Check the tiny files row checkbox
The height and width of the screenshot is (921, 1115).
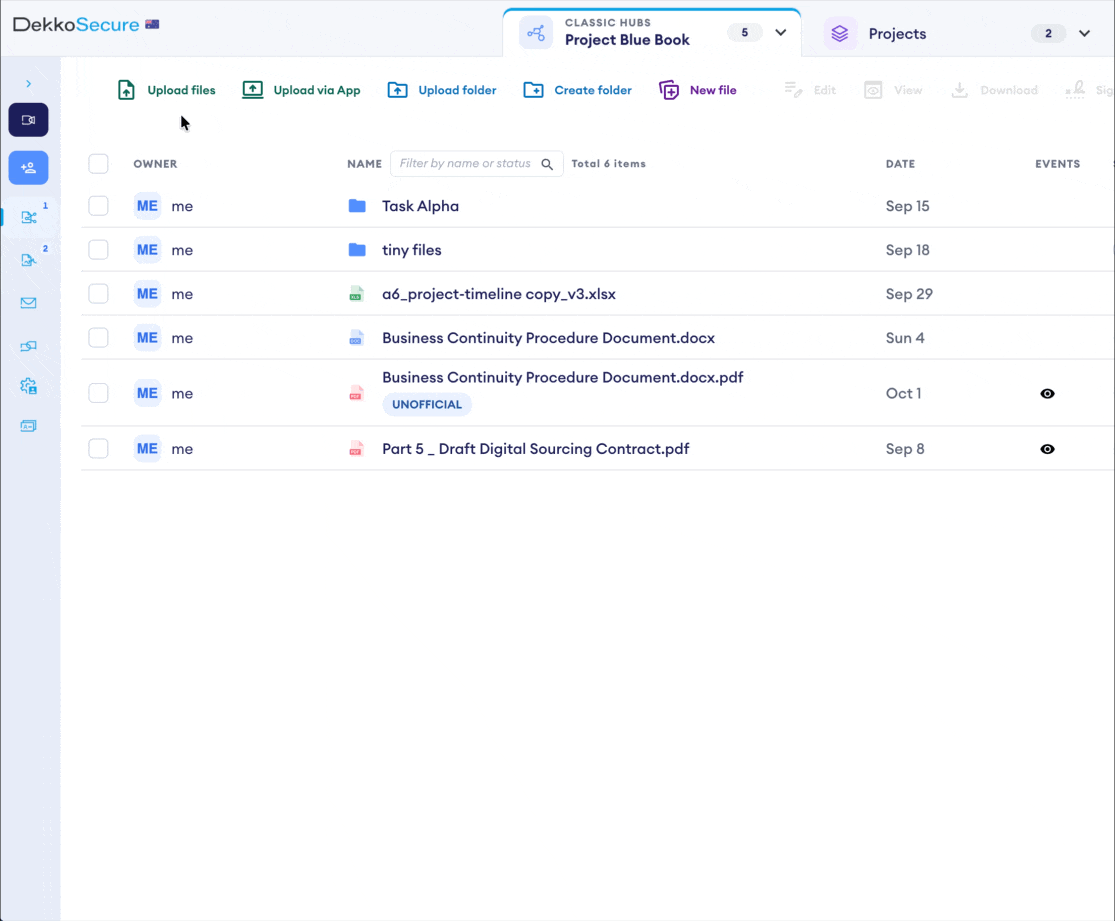click(98, 250)
